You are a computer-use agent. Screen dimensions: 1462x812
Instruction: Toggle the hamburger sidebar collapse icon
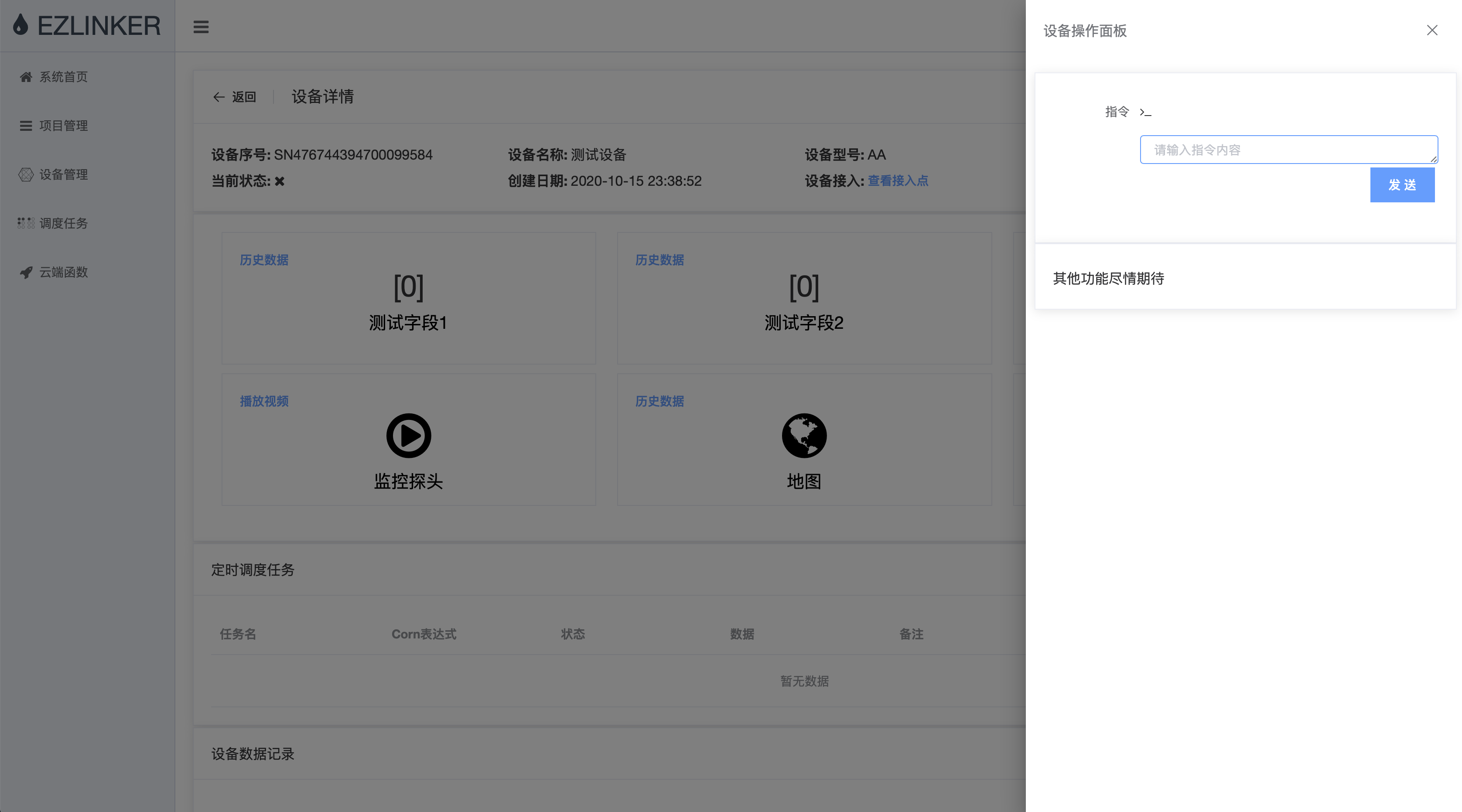201,27
